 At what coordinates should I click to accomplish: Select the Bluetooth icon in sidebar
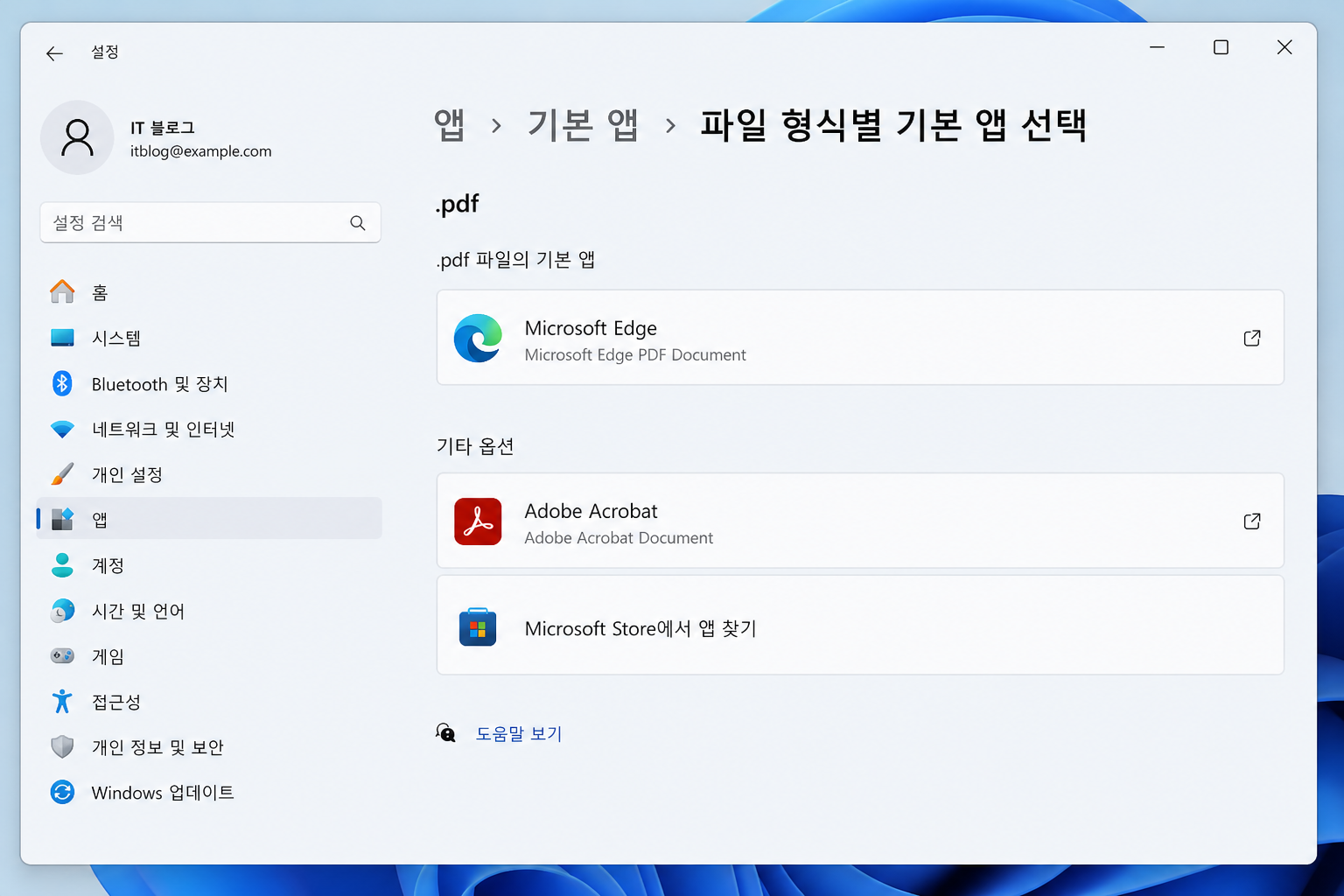coord(62,383)
